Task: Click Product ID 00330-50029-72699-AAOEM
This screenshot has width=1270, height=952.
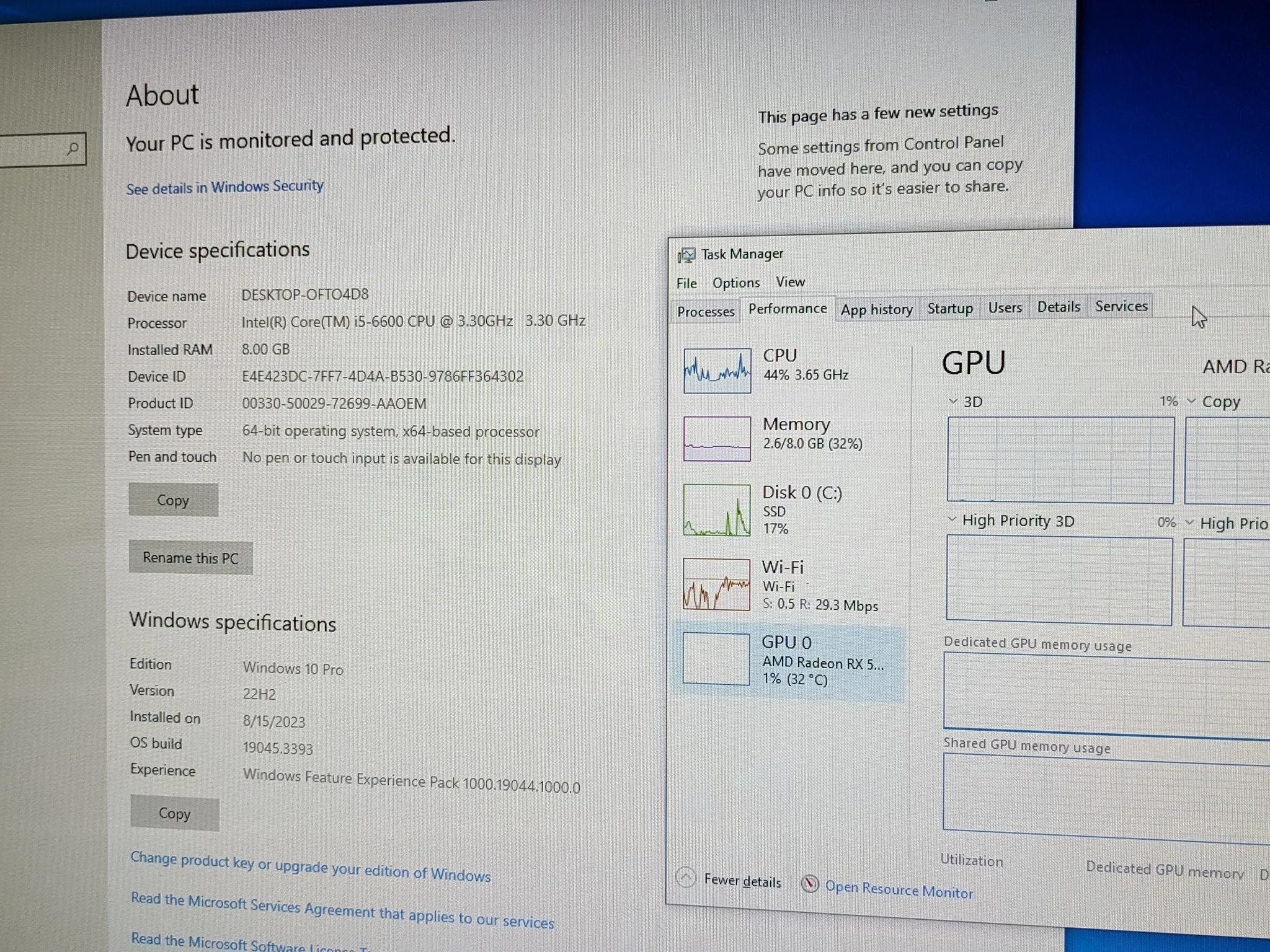Action: pyautogui.click(x=334, y=403)
